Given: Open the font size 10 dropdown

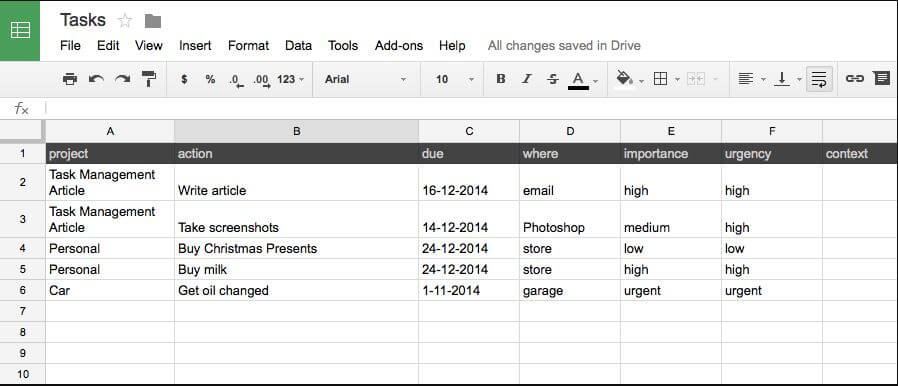Looking at the screenshot, I should [x=455, y=79].
